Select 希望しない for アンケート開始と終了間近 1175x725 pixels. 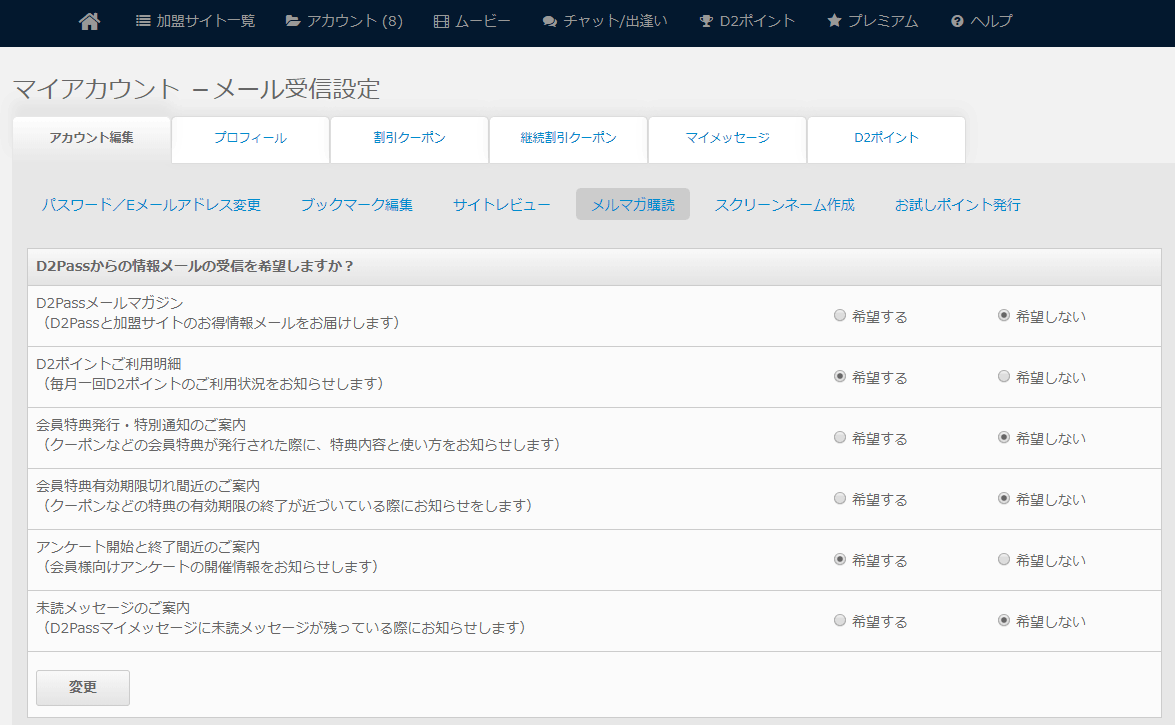1004,559
